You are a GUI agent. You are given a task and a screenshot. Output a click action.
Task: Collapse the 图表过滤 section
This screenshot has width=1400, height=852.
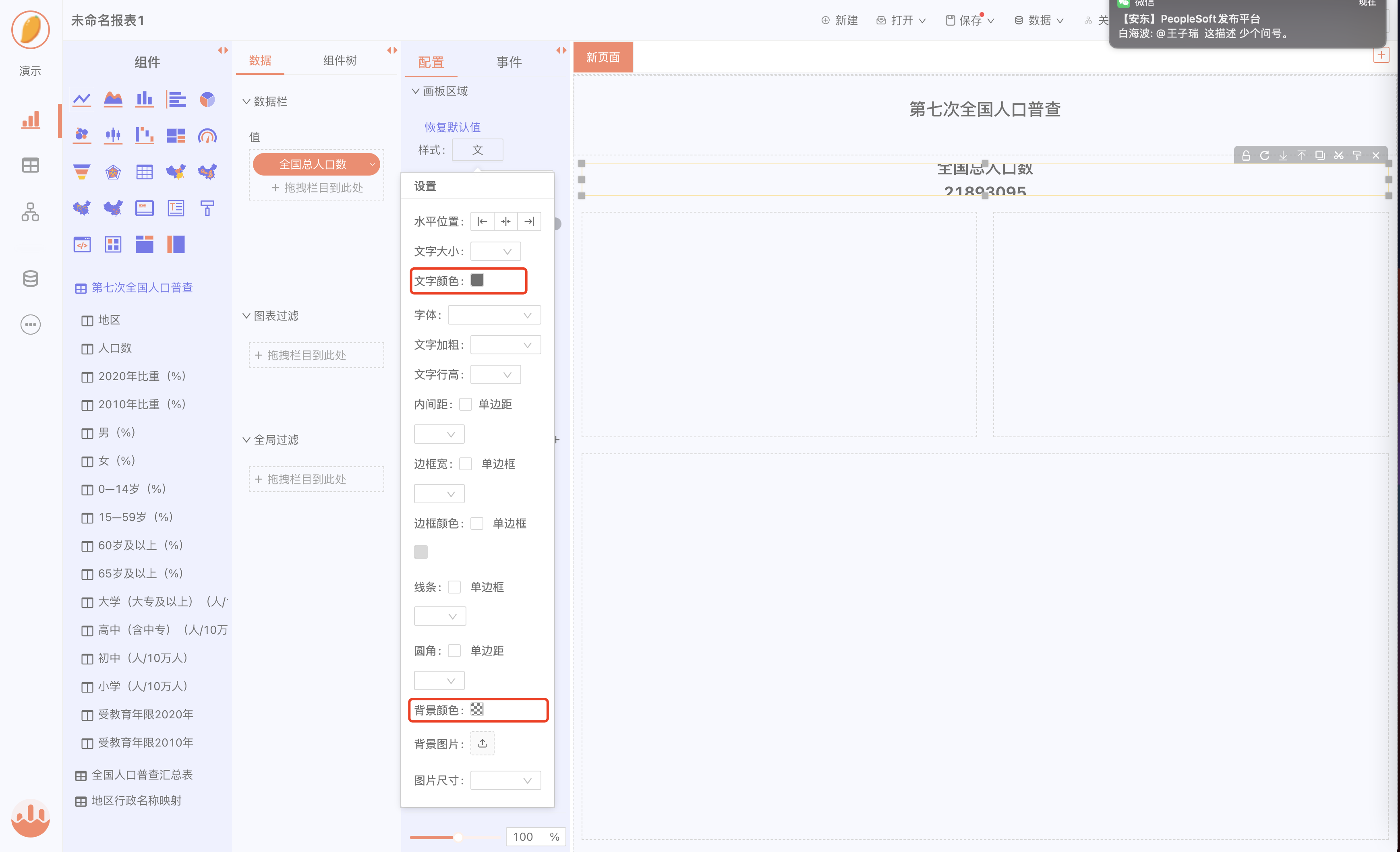(246, 316)
